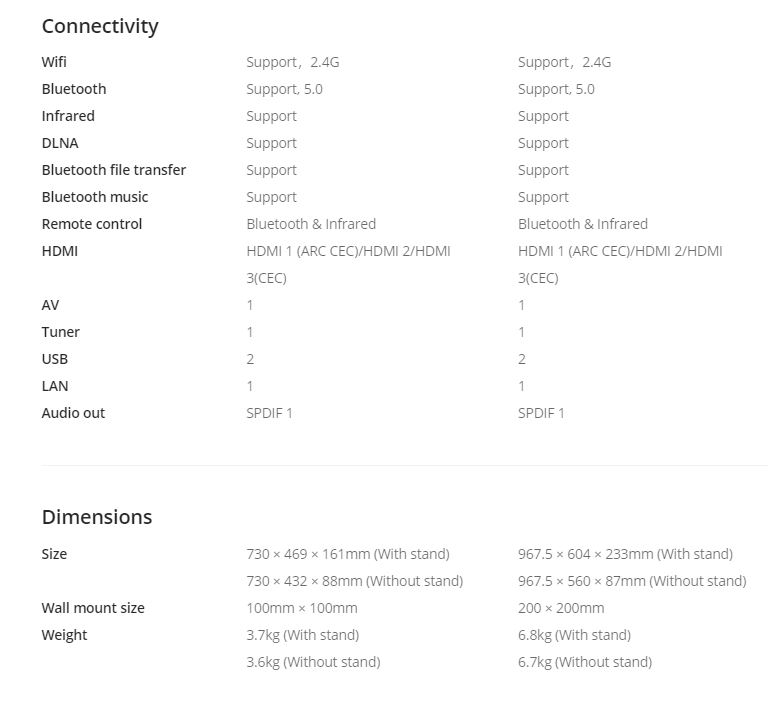Select the Wifi row label

click(x=54, y=62)
